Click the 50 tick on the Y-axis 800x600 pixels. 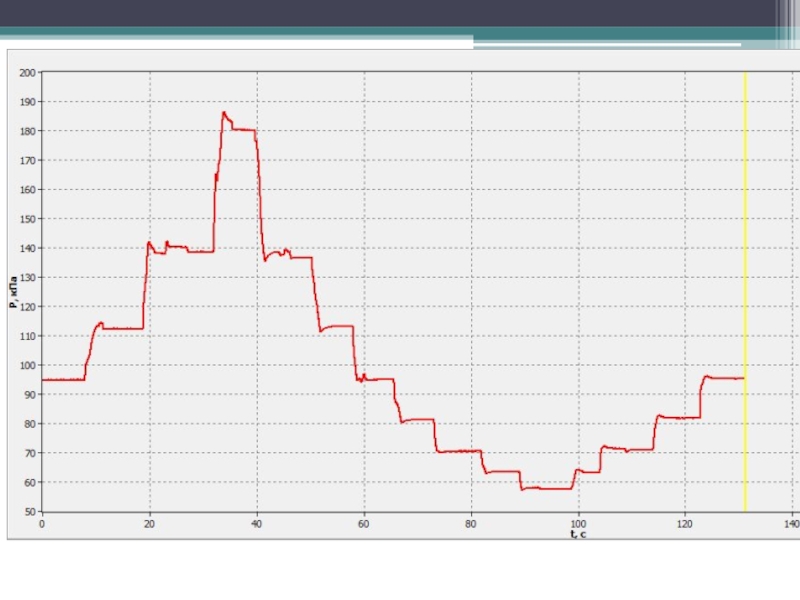[28, 511]
